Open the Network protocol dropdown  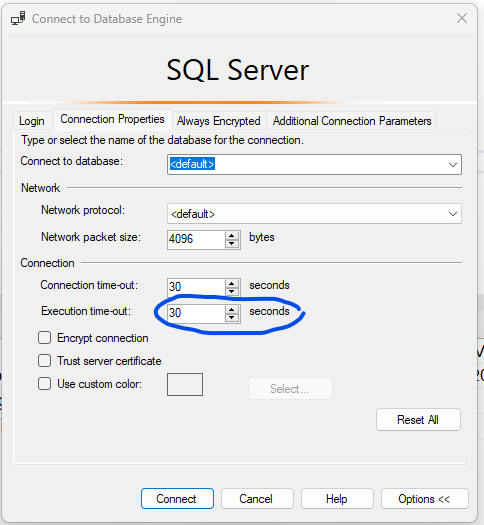point(314,214)
